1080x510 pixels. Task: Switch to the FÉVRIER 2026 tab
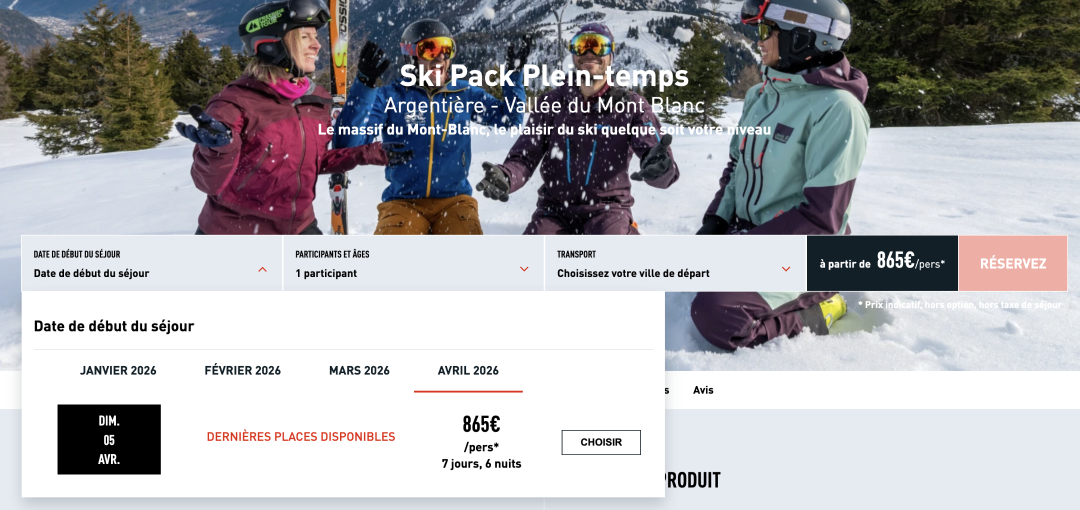pyautogui.click(x=242, y=371)
